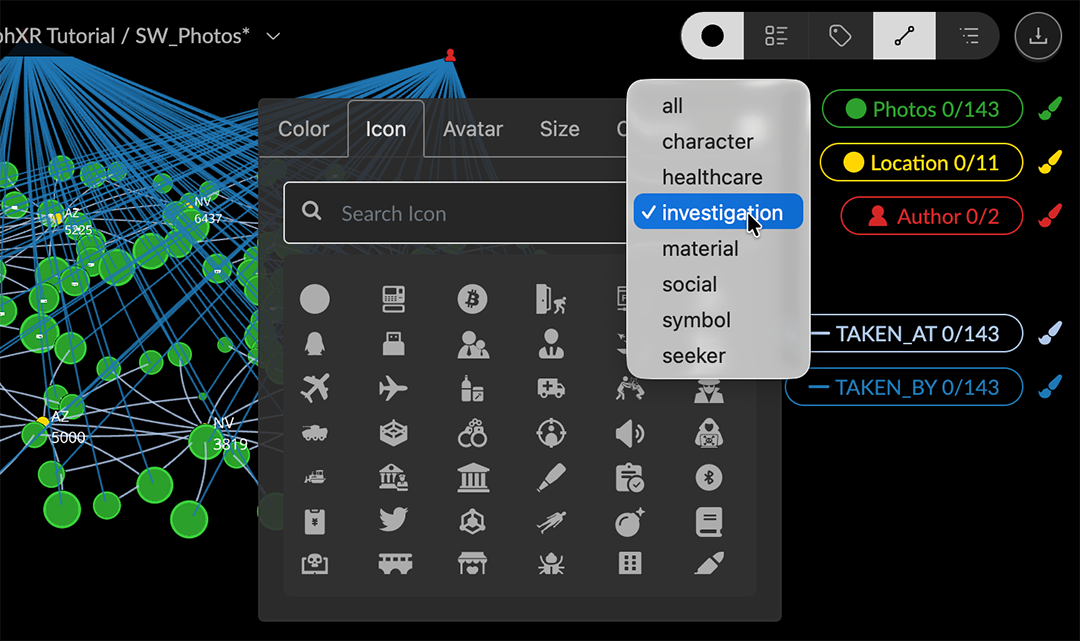This screenshot has width=1080, height=641.
Task: Select the Twitter bird icon
Action: 393,520
